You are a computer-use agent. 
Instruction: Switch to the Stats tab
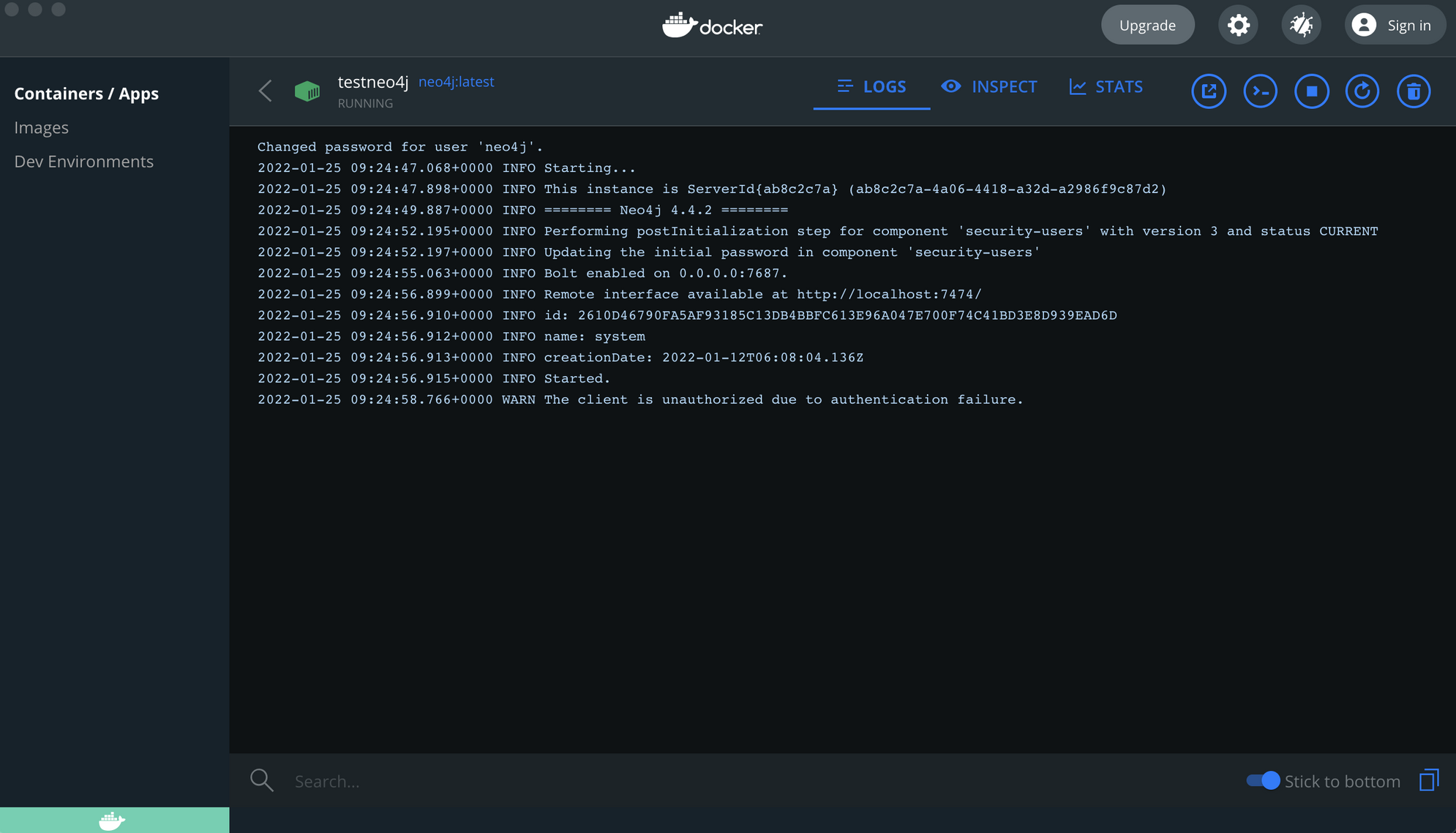(x=1106, y=87)
